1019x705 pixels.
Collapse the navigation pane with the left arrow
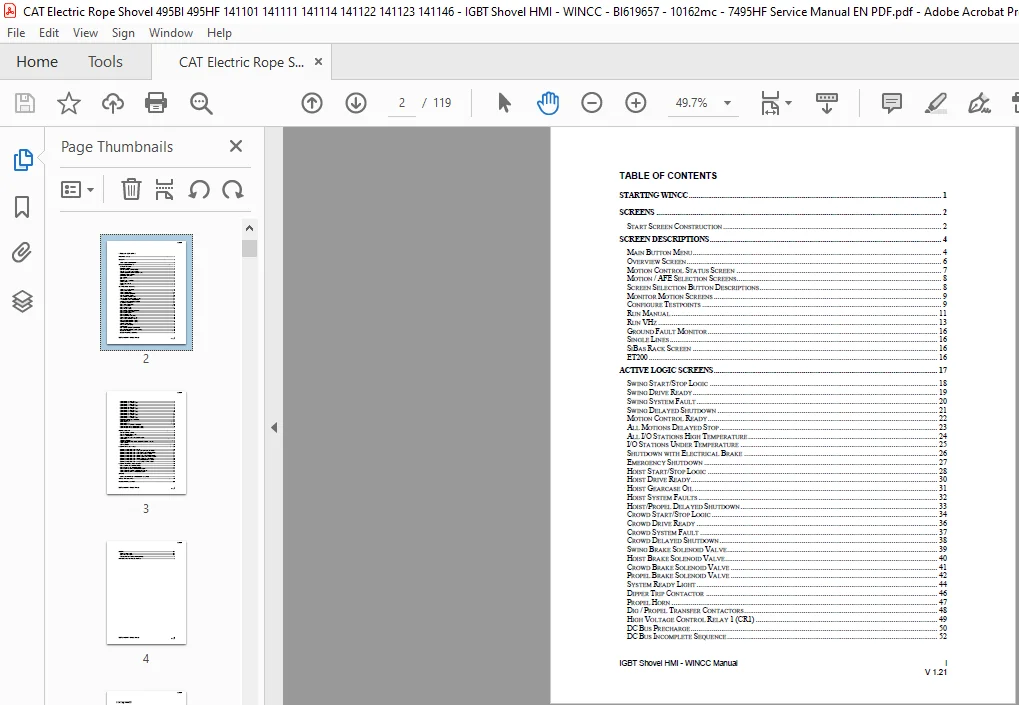coord(274,428)
